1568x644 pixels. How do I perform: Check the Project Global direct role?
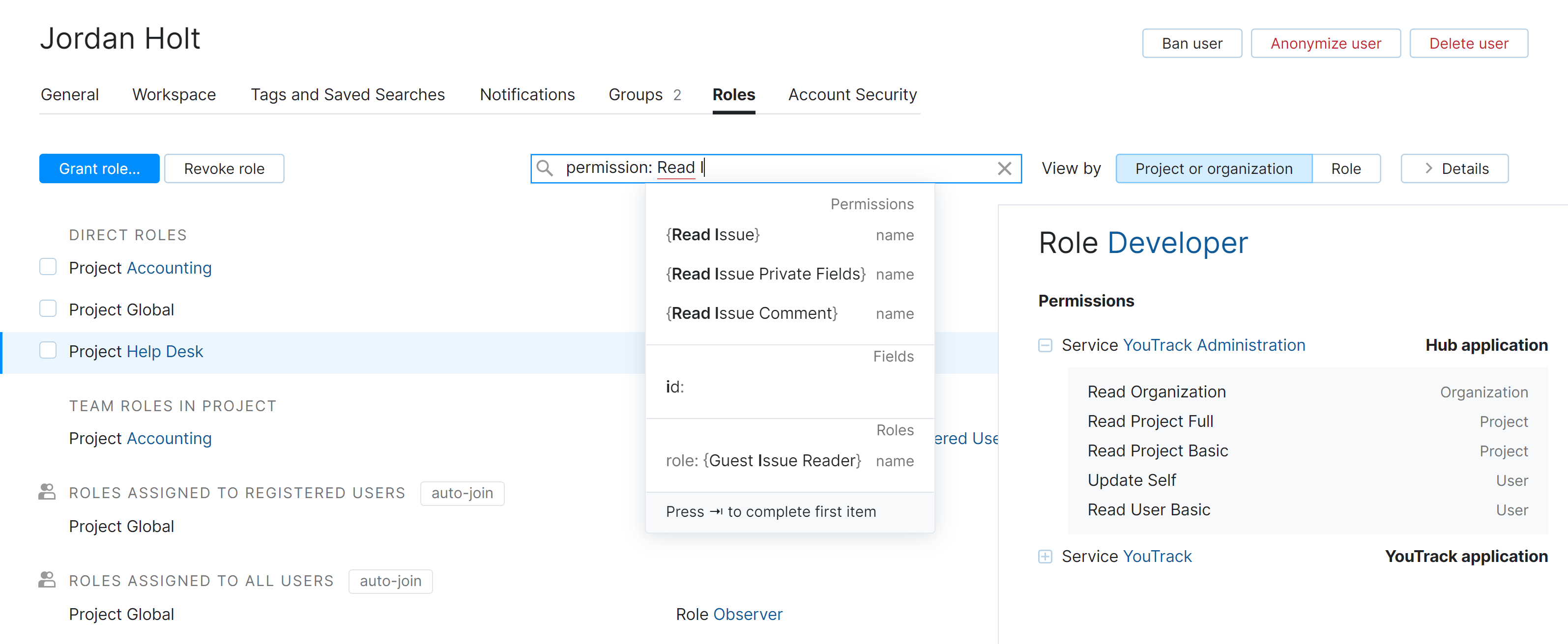(x=48, y=309)
